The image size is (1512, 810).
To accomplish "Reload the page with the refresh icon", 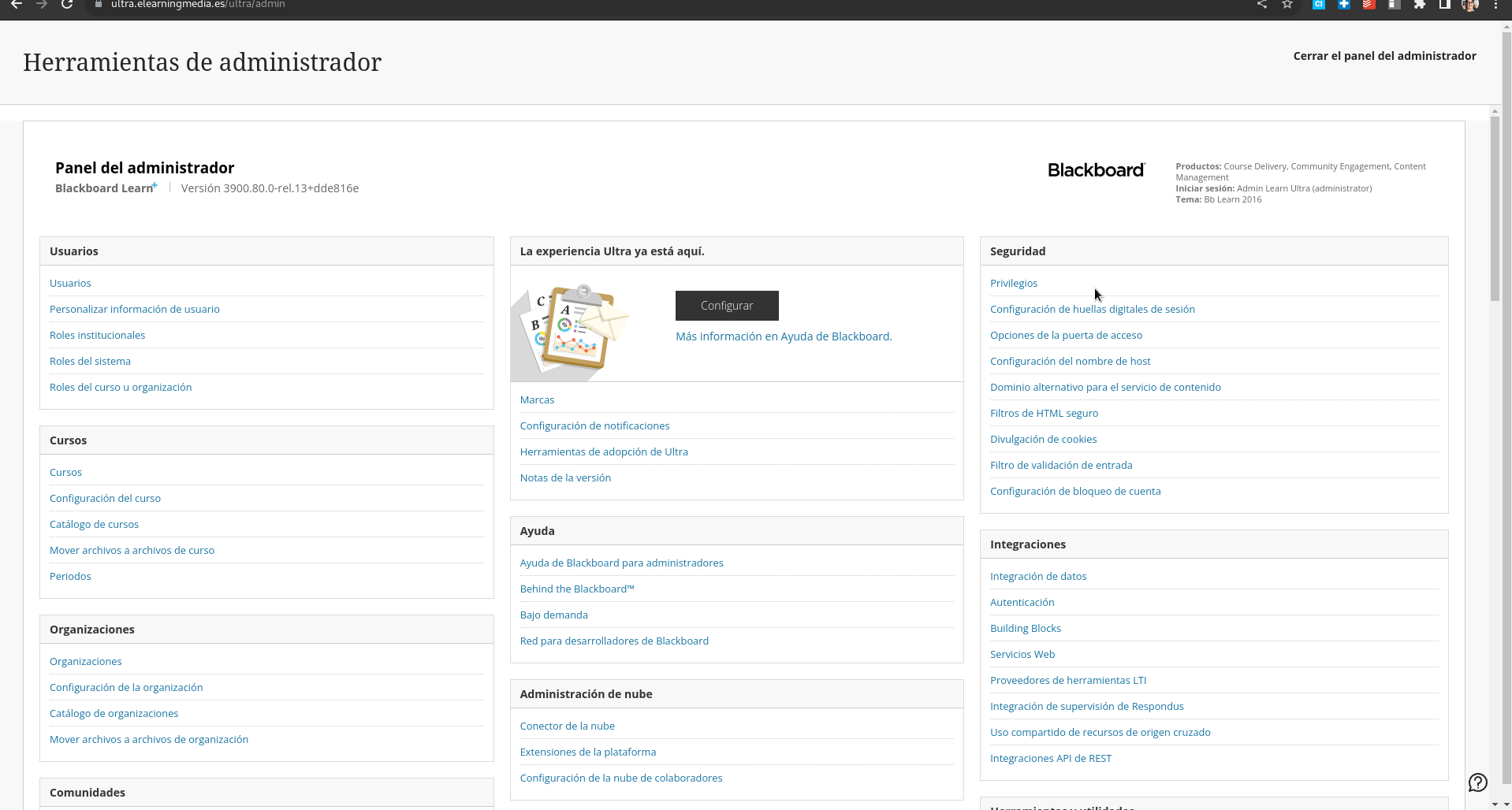I will [x=67, y=4].
